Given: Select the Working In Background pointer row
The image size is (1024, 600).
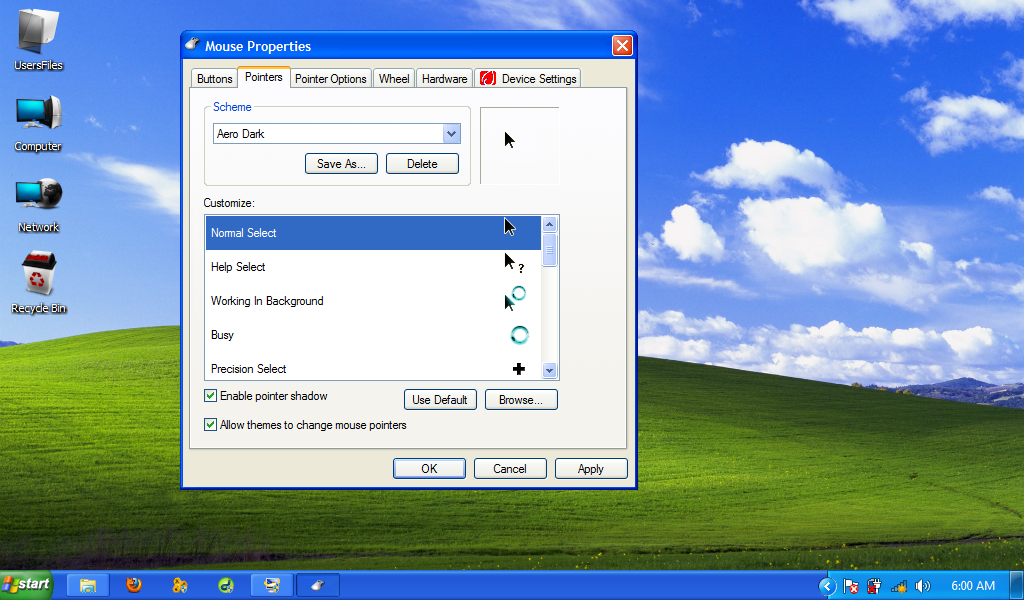Looking at the screenshot, I should pyautogui.click(x=374, y=301).
